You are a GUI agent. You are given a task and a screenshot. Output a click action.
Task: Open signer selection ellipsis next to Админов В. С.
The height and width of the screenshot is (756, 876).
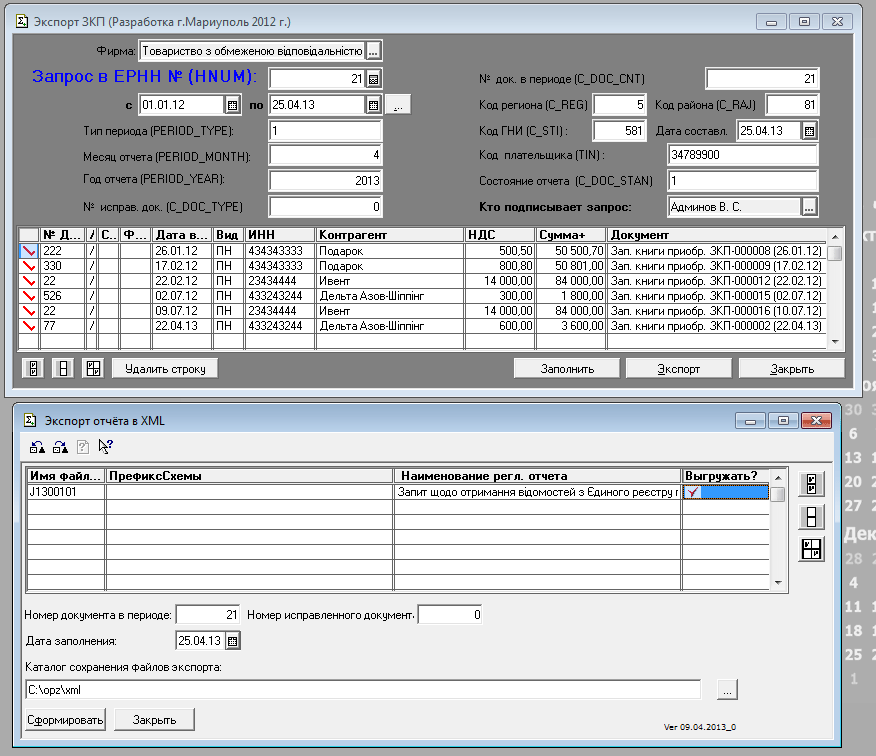810,207
